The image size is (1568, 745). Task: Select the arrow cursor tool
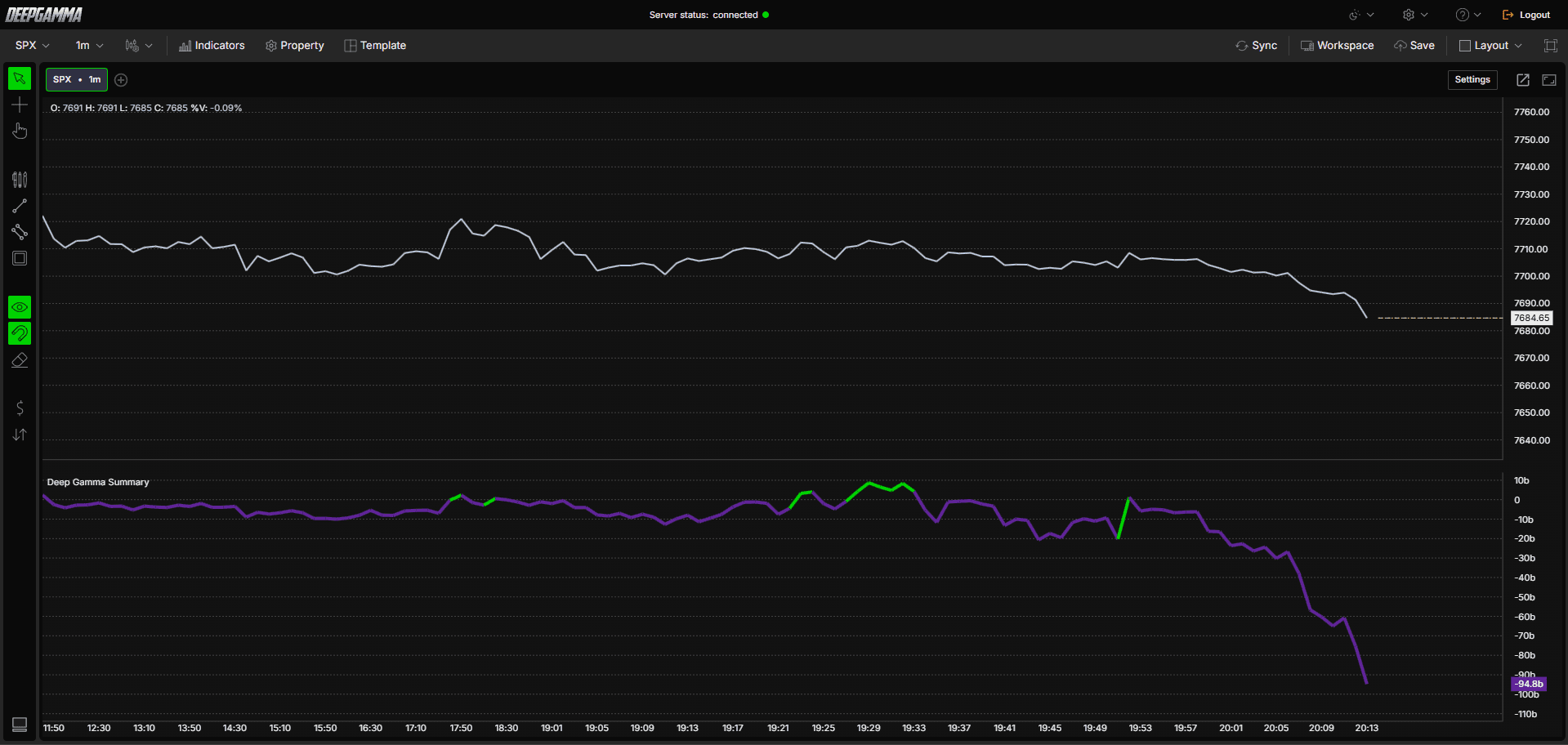pos(20,78)
